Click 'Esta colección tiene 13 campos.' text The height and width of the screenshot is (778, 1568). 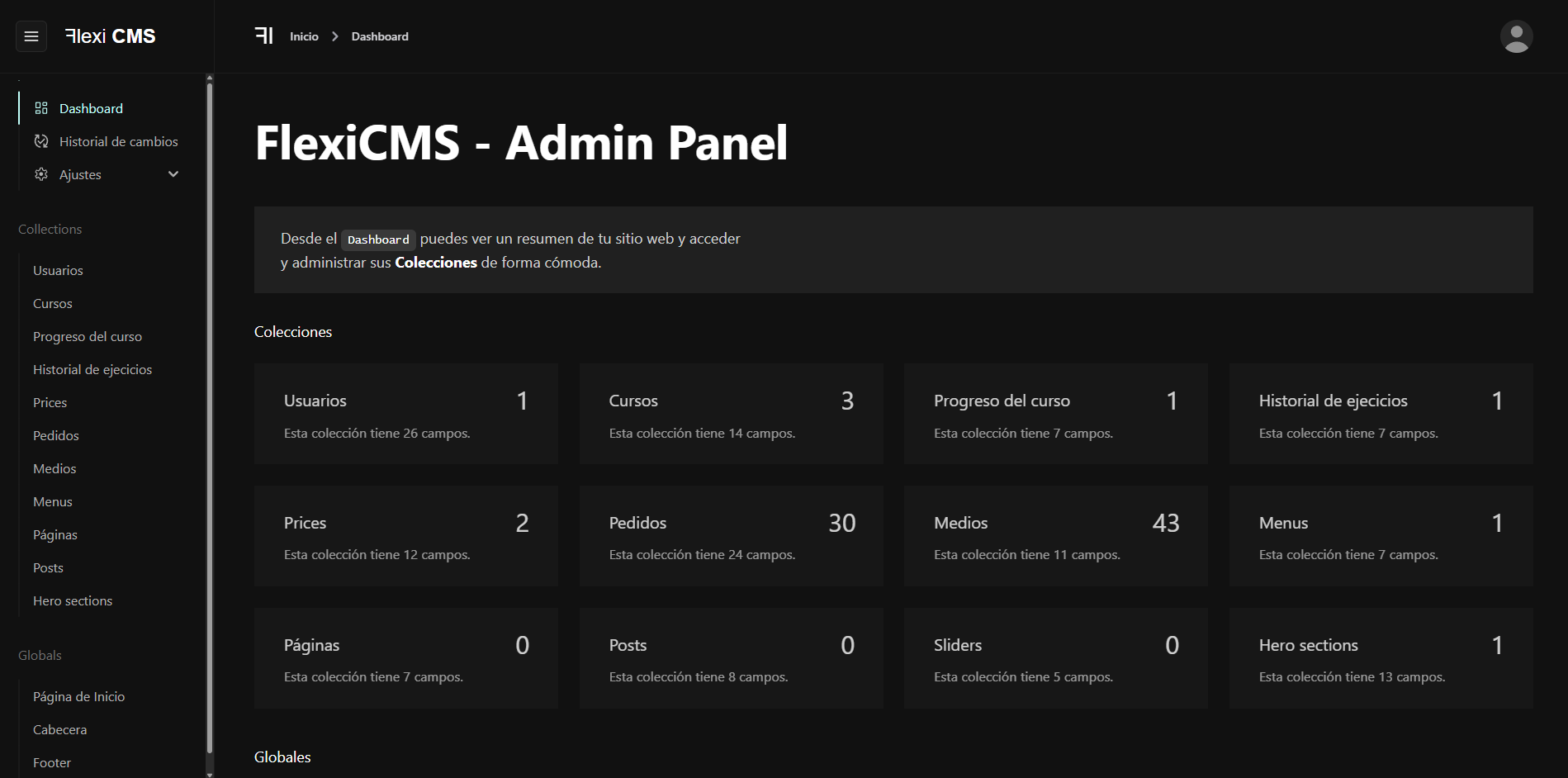[x=1352, y=677]
